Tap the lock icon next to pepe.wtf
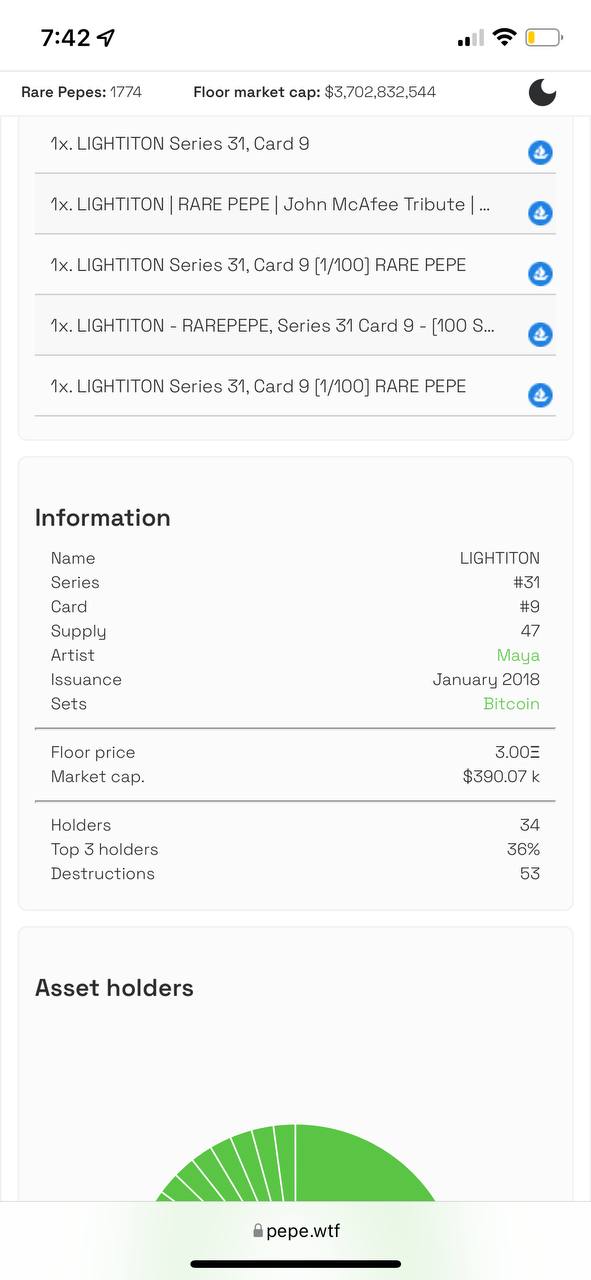 [x=258, y=1232]
